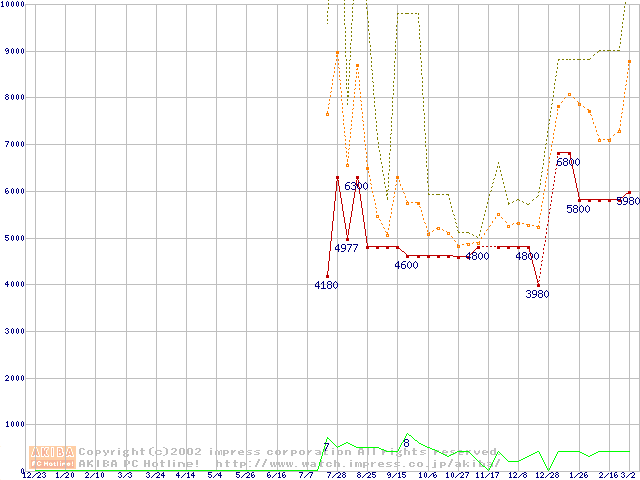The image size is (640, 480).
Task: Click the 10000 y-axis value
Action: [13, 5]
